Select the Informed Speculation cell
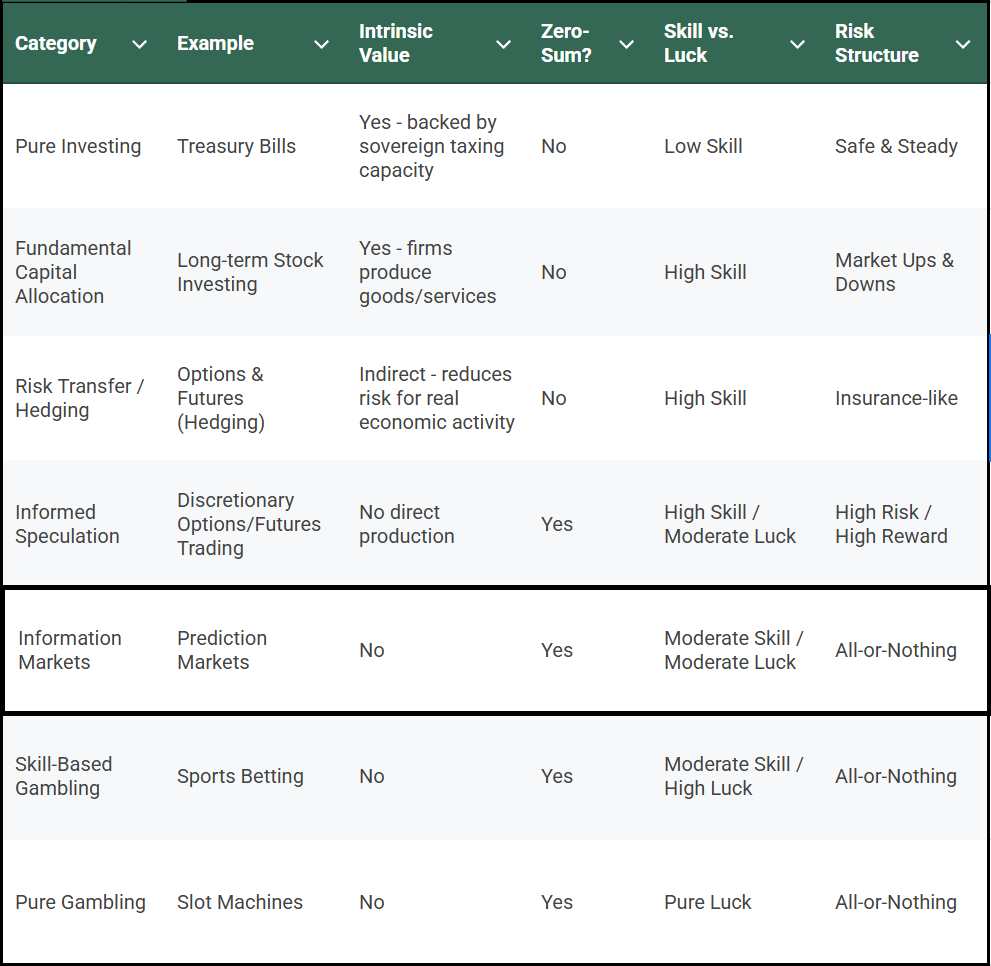 pos(67,523)
